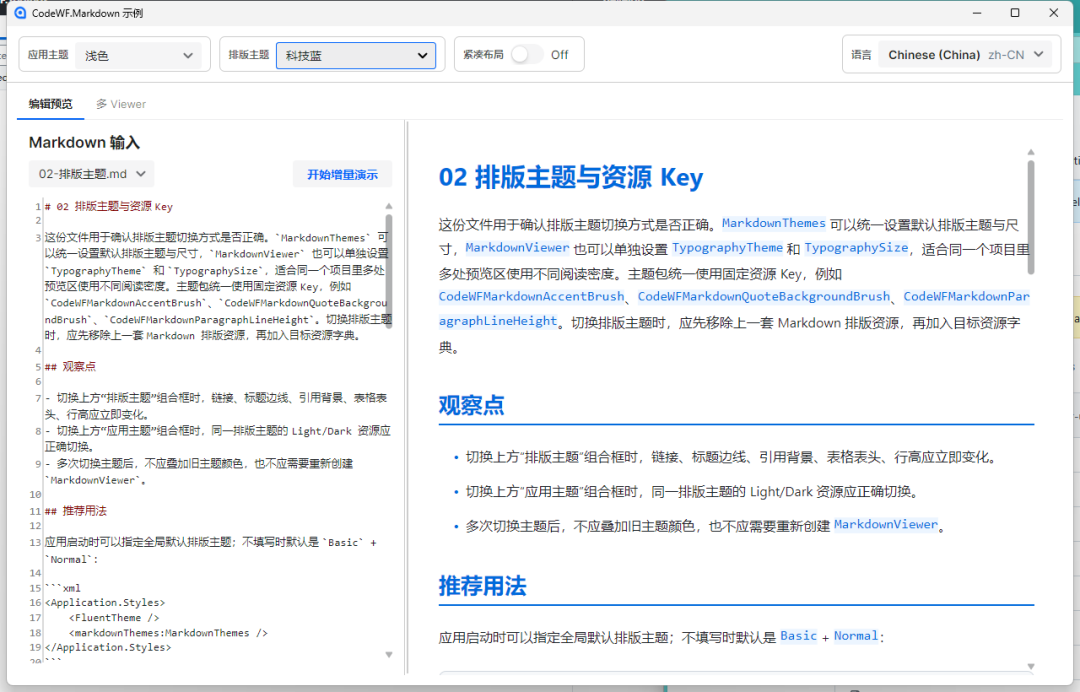Click editor line '## 观察点'
Viewport: 1080px width, 692px height.
[70, 367]
